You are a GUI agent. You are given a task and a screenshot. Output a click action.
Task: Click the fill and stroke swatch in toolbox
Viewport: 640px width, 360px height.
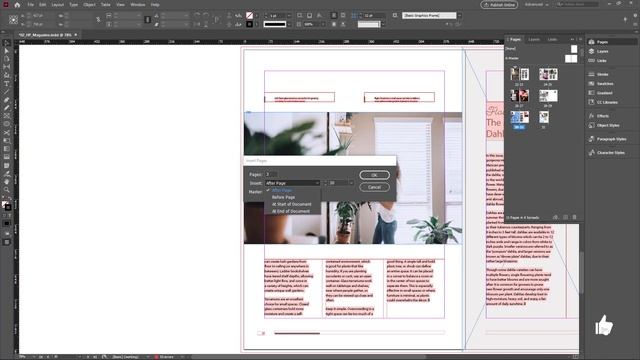pyautogui.click(x=7, y=206)
